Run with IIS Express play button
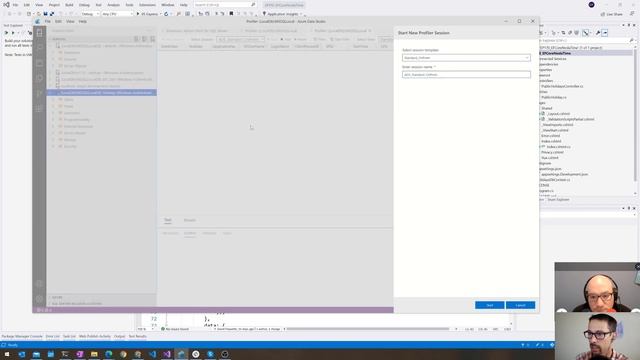The image size is (640, 360). [x=138, y=14]
